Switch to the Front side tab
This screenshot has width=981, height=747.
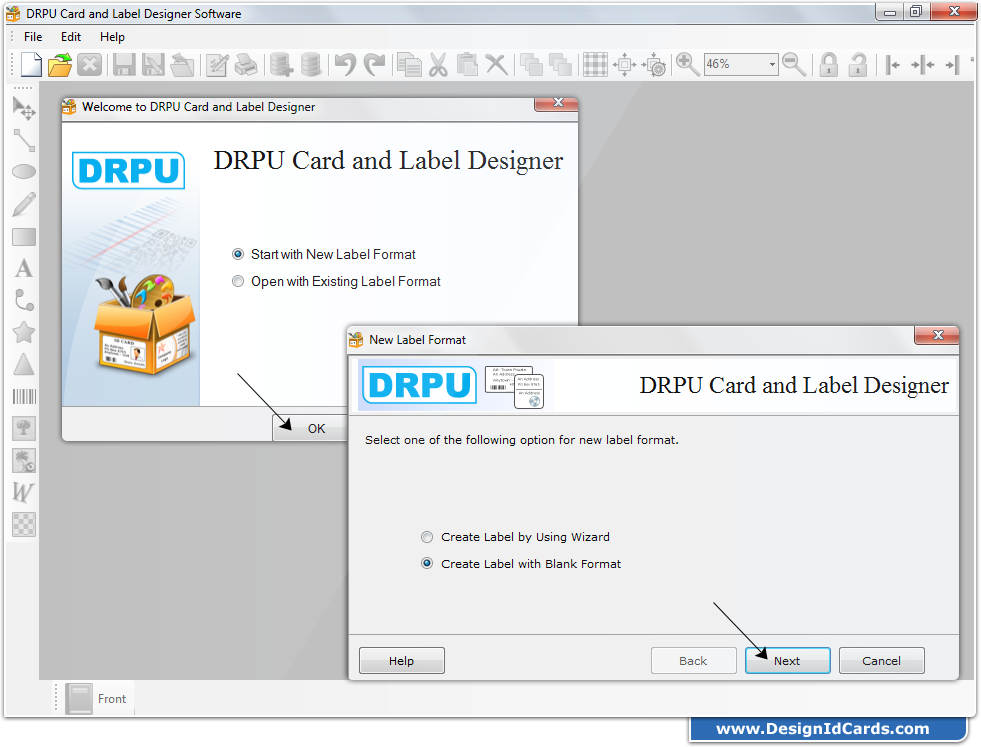click(x=98, y=699)
